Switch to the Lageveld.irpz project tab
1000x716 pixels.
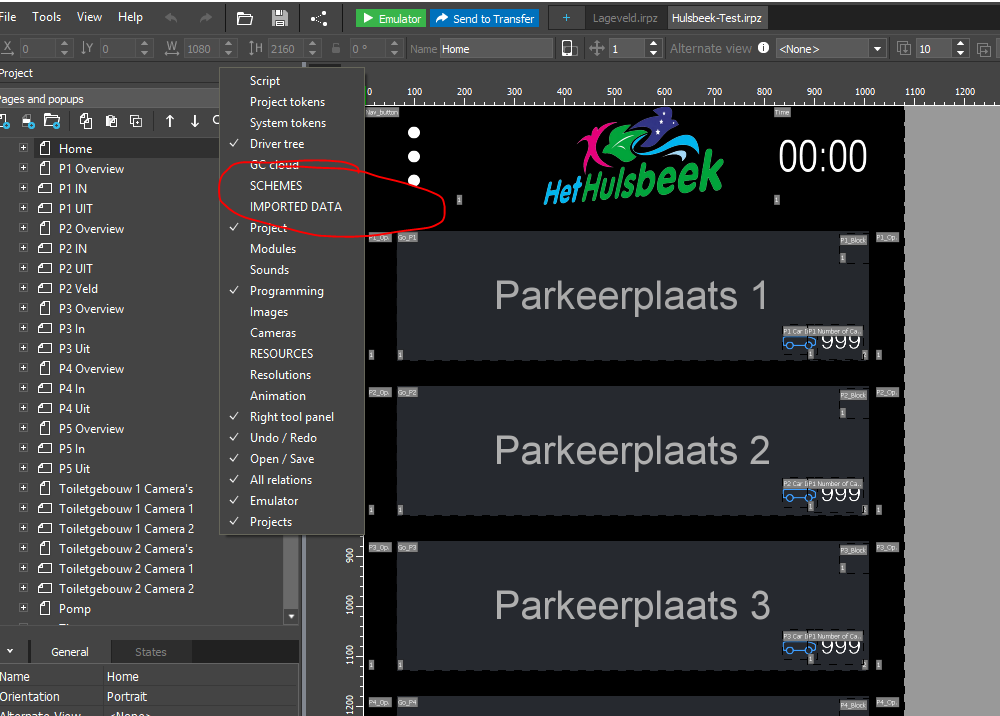[625, 18]
